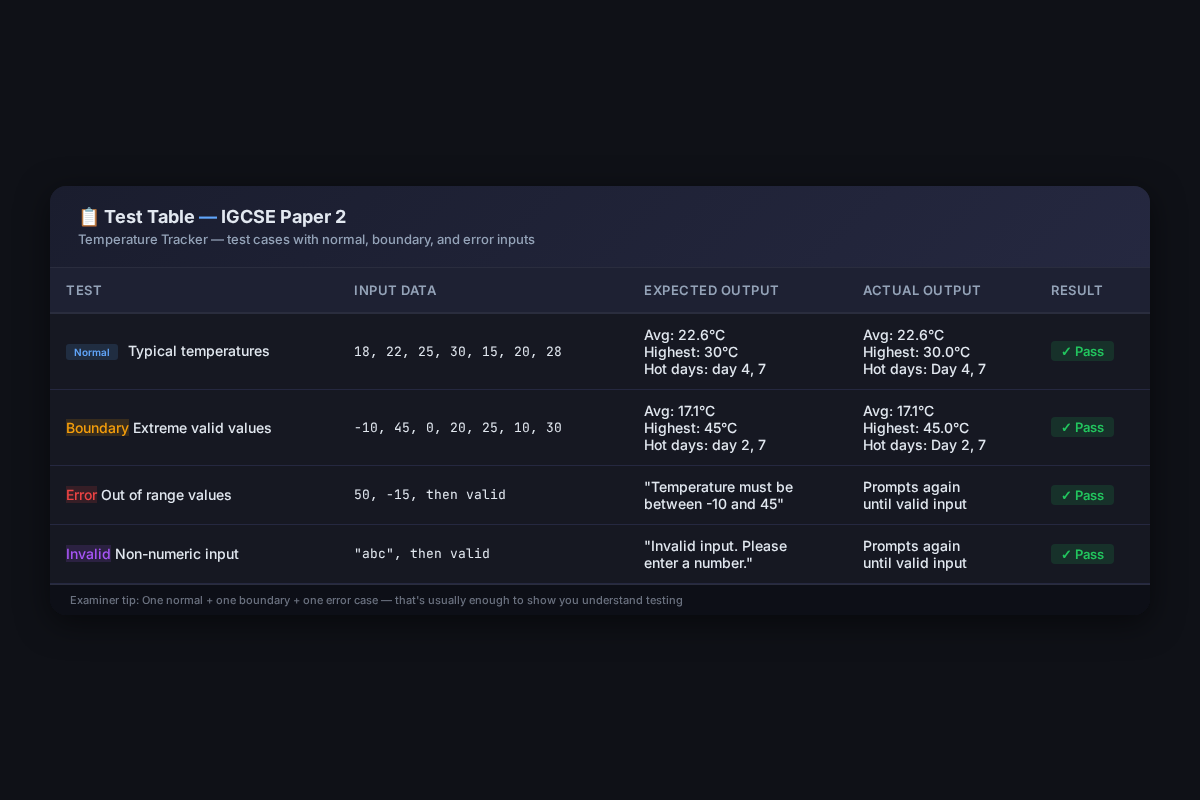Click actual output in Non-numeric input row
The height and width of the screenshot is (800, 1200).
[x=915, y=555]
